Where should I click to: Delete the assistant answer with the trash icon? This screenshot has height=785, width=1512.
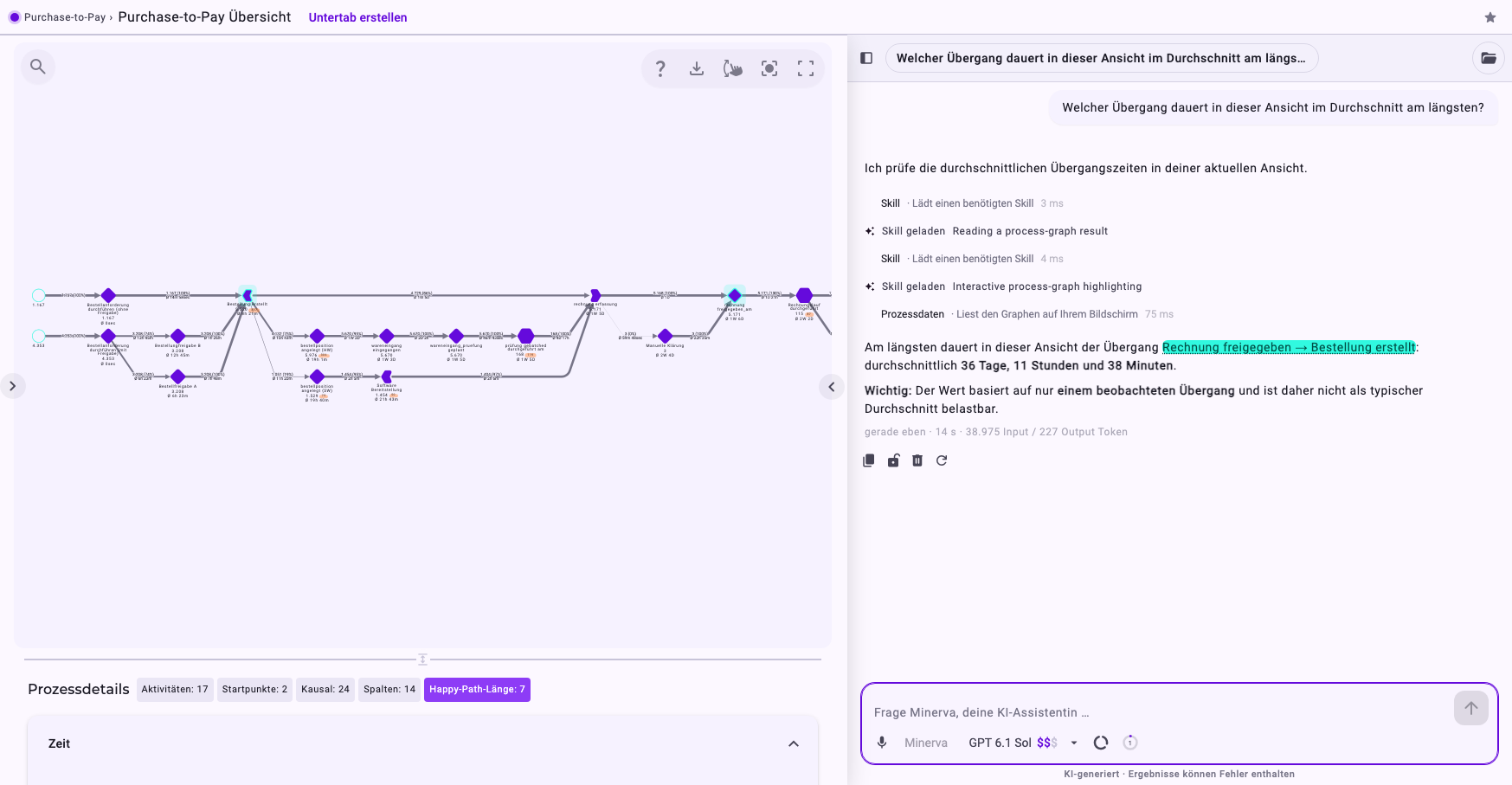917,460
